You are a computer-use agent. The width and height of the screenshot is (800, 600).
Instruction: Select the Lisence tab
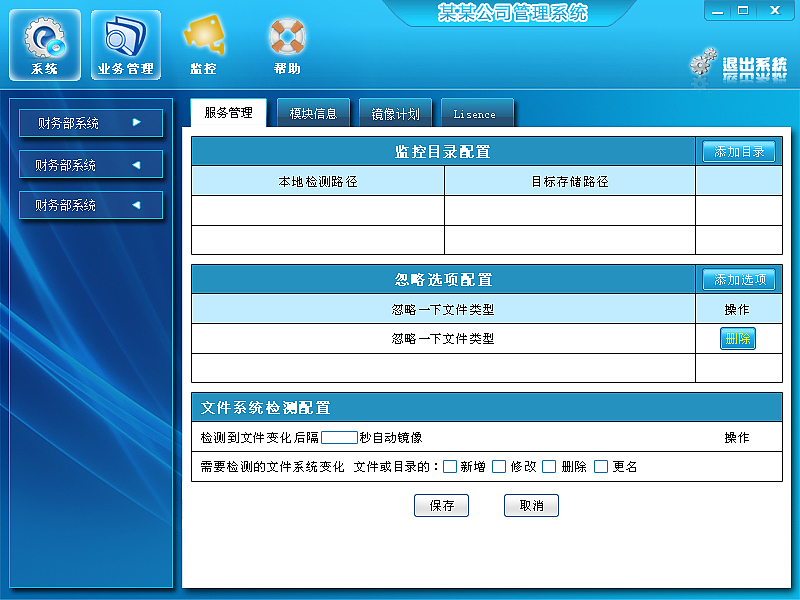pyautogui.click(x=477, y=113)
